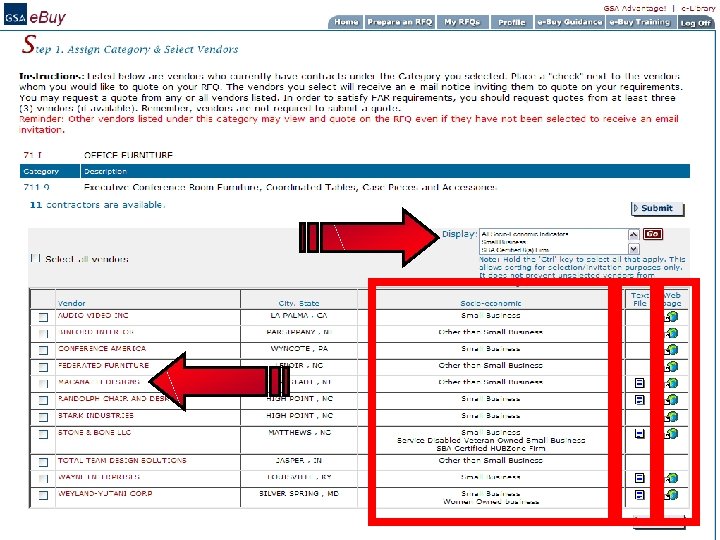Open vendor link Total Team Design Solutions
The image size is (720, 540).
[x=122, y=461]
